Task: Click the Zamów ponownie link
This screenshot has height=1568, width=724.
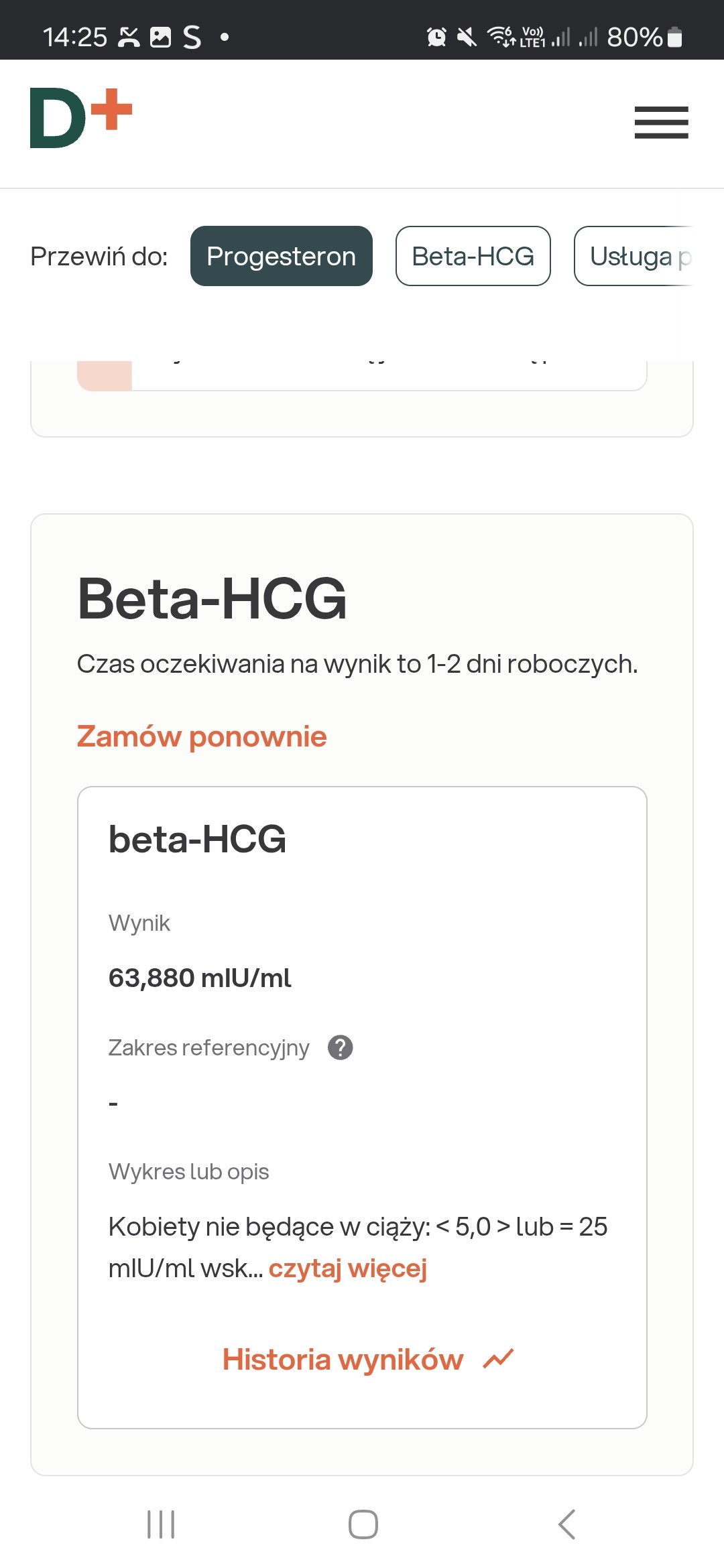Action: coord(202,736)
